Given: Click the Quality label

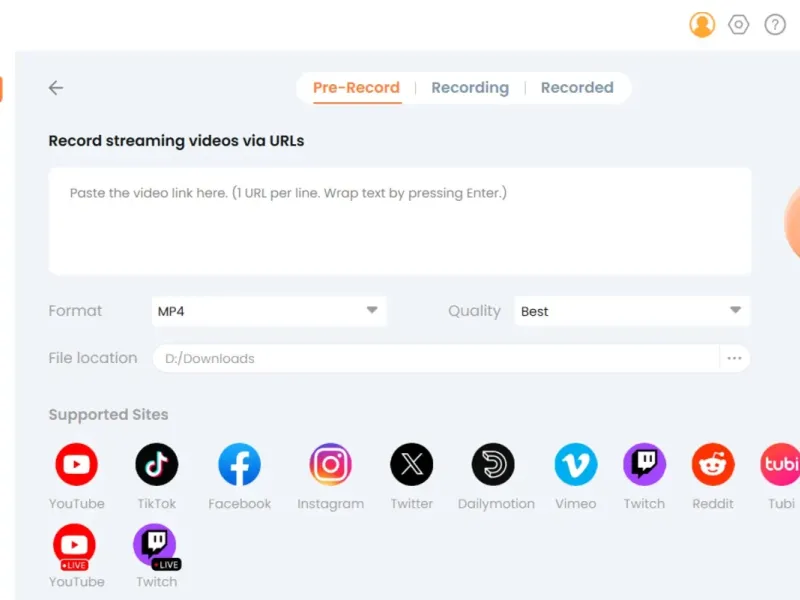Looking at the screenshot, I should click(474, 311).
